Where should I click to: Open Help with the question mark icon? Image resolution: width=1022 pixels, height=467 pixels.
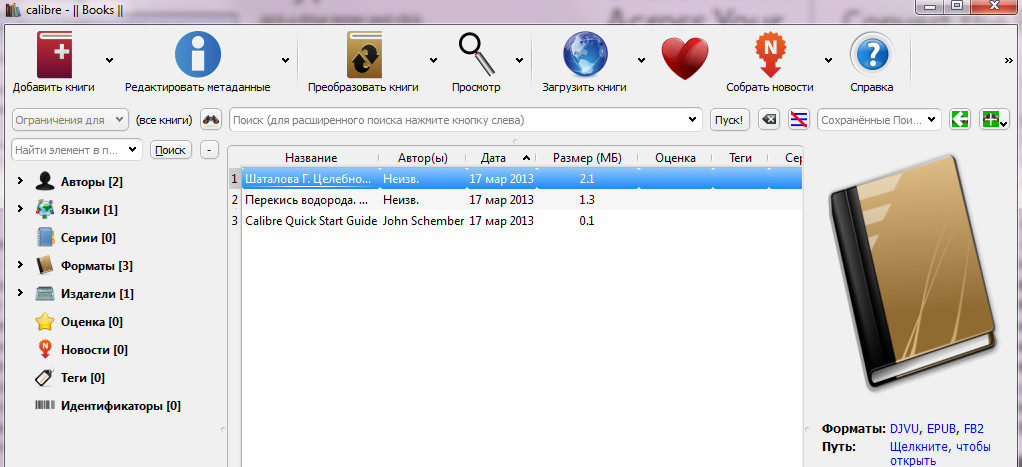pyautogui.click(x=870, y=55)
